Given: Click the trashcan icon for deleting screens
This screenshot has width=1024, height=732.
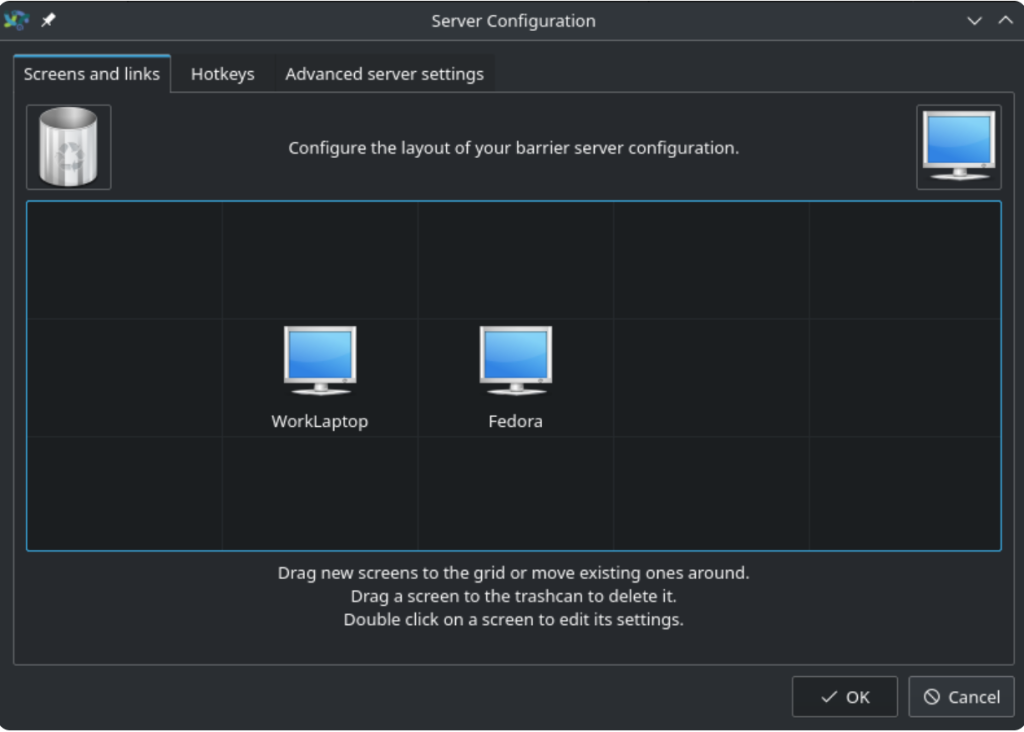Looking at the screenshot, I should (68, 145).
